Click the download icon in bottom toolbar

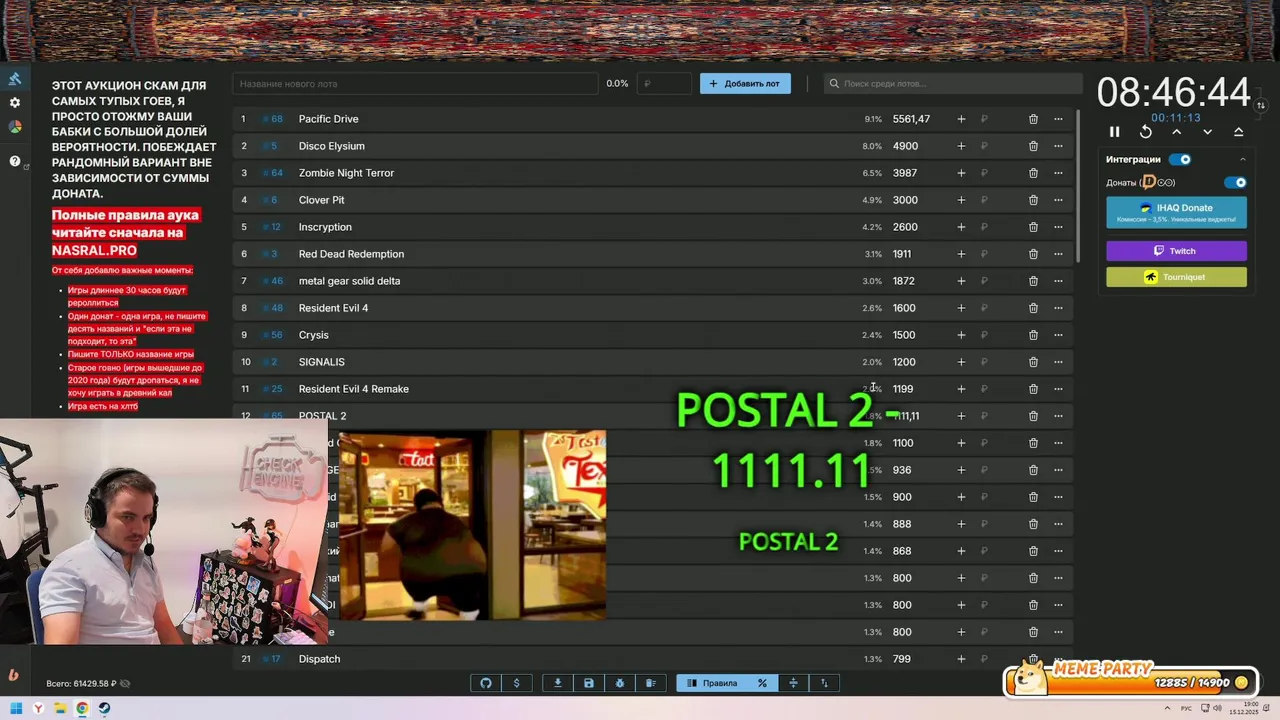(558, 683)
